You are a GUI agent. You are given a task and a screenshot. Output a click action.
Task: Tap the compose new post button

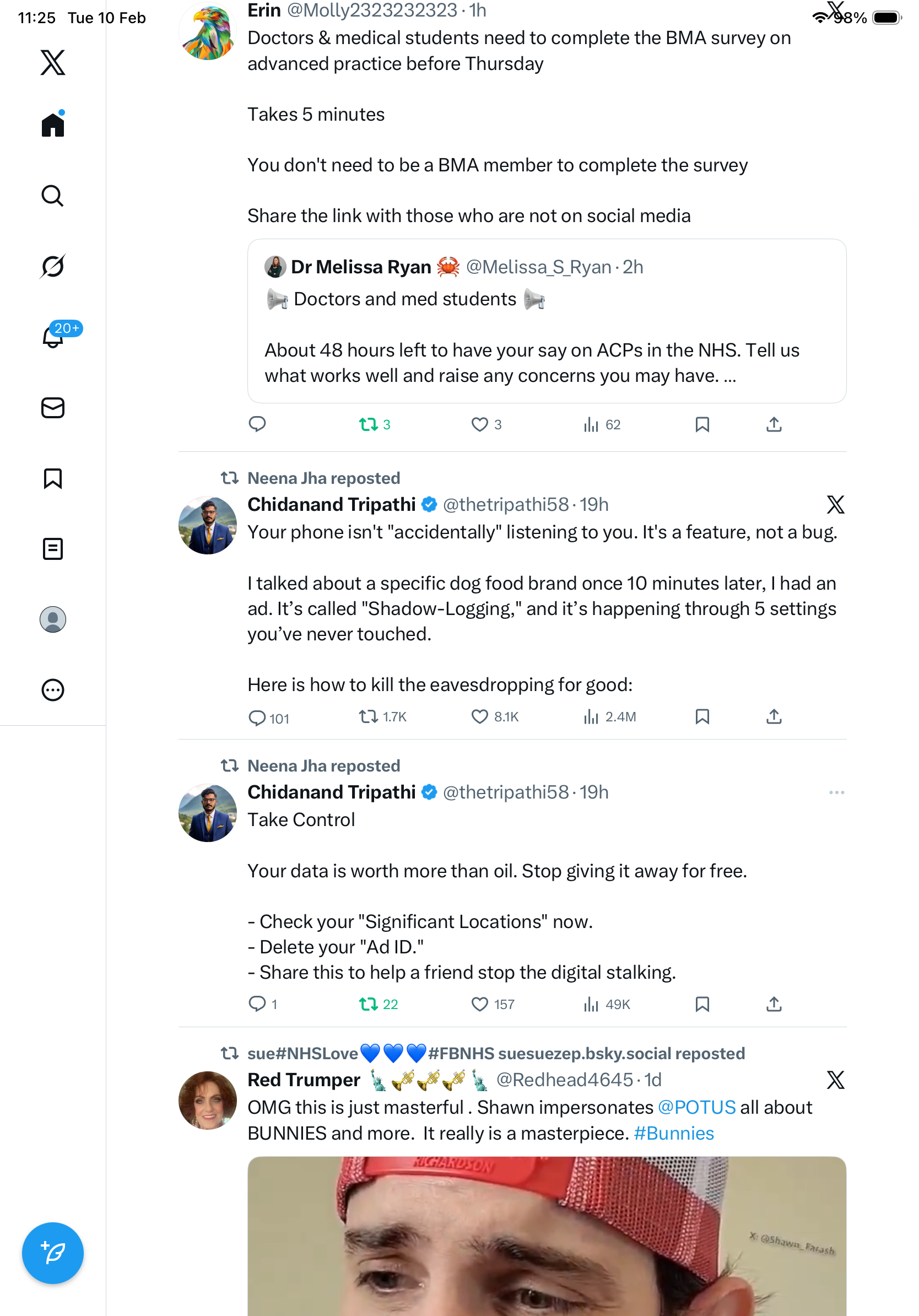tap(52, 1253)
